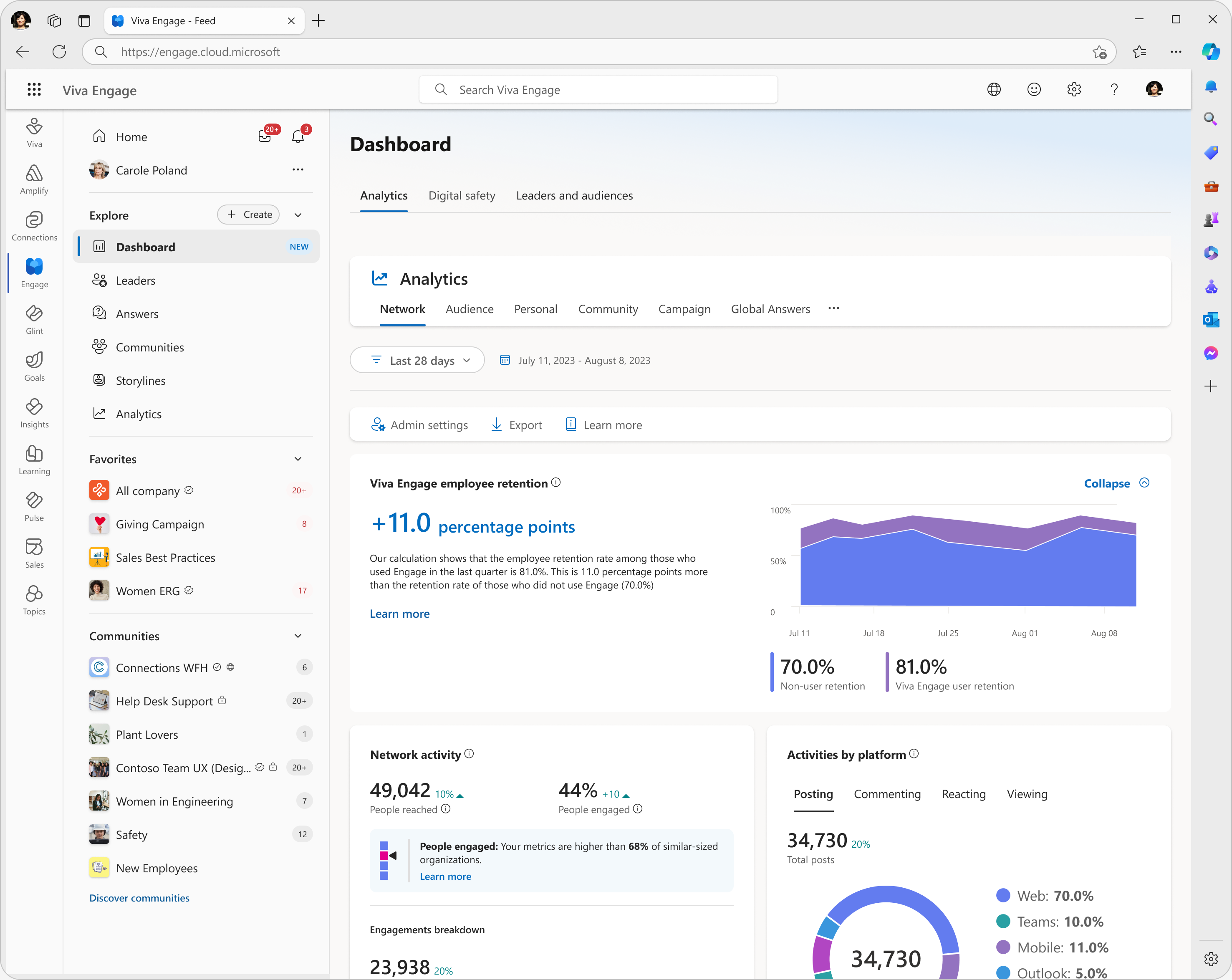Click the globe language icon

994,90
